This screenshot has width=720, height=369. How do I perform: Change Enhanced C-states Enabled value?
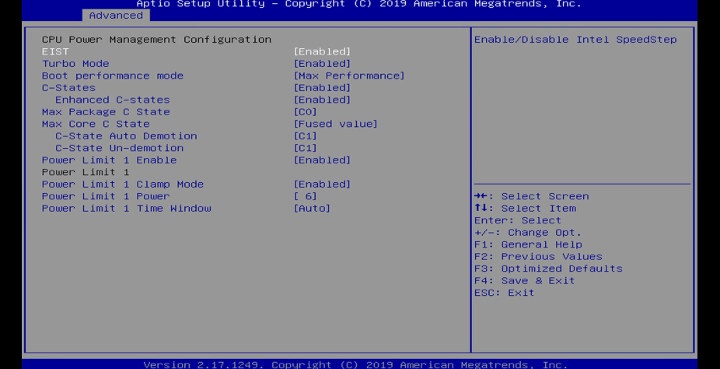pos(322,100)
